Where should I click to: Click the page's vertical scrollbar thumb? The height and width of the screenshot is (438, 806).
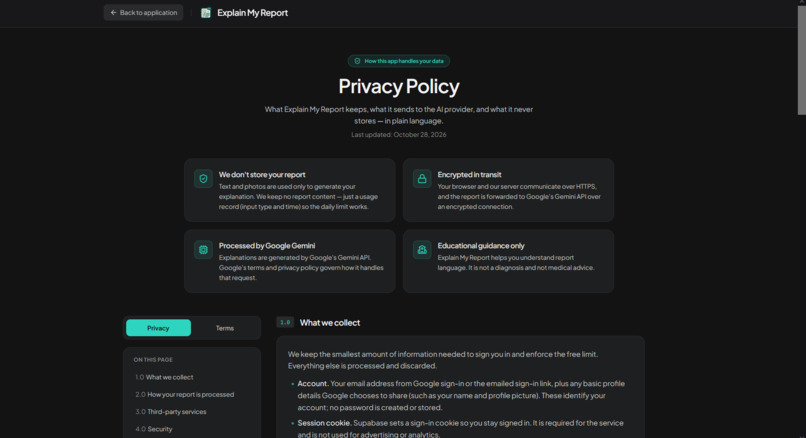801,59
